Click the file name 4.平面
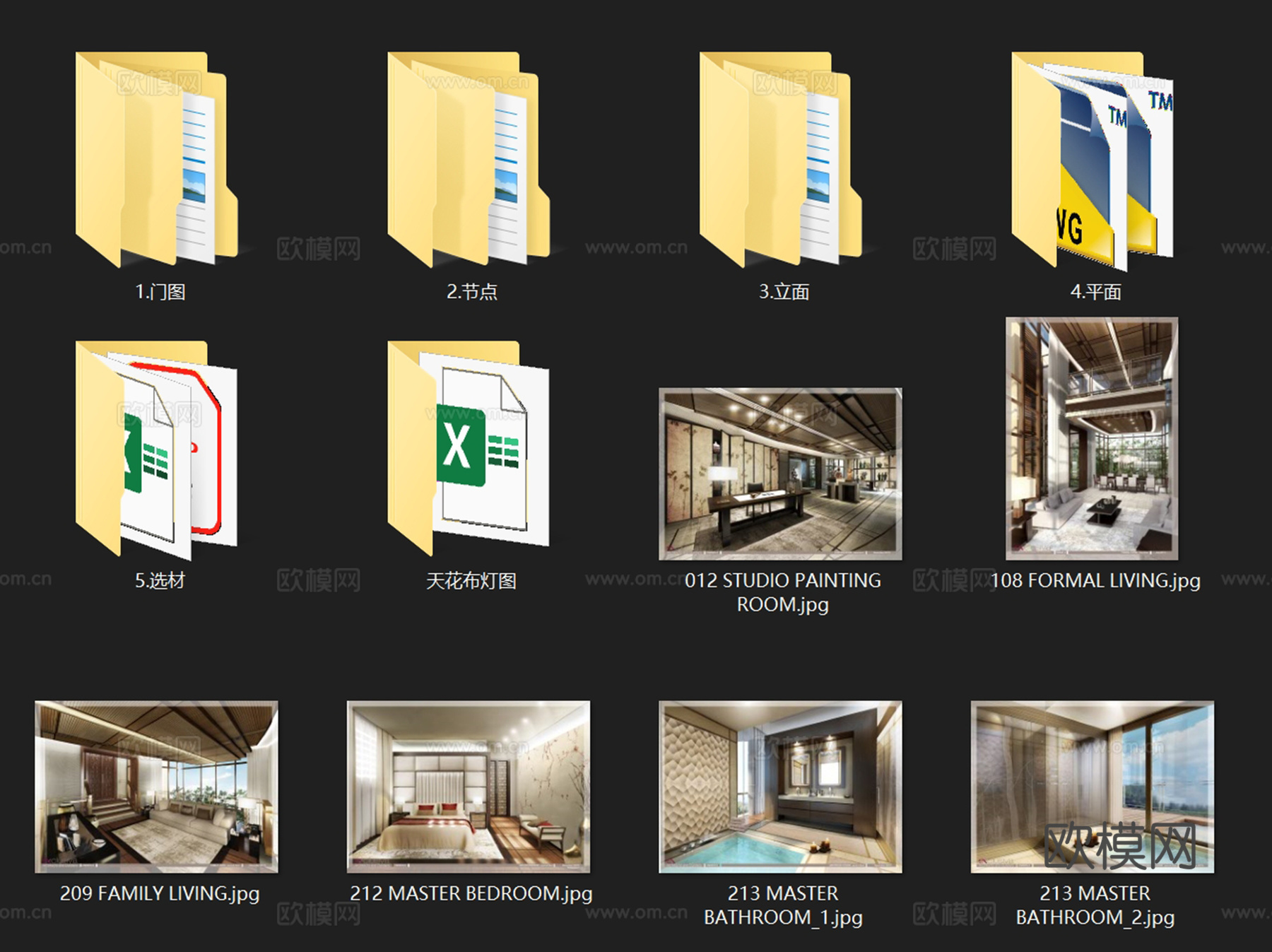 [x=1096, y=292]
